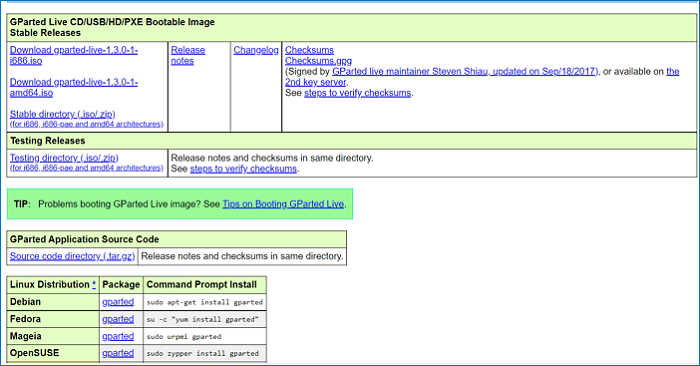Viewport: 700px width, 366px height.
Task: Click the 'Debian' distribution cell
Action: coord(53,302)
